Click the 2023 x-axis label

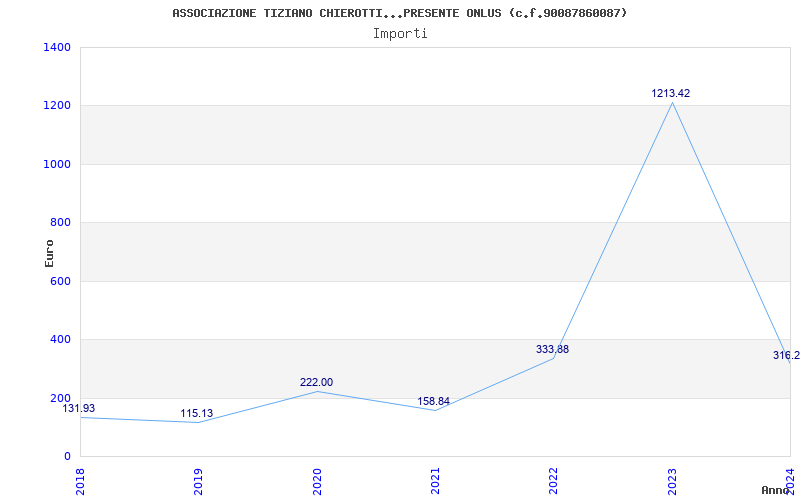coord(671,482)
